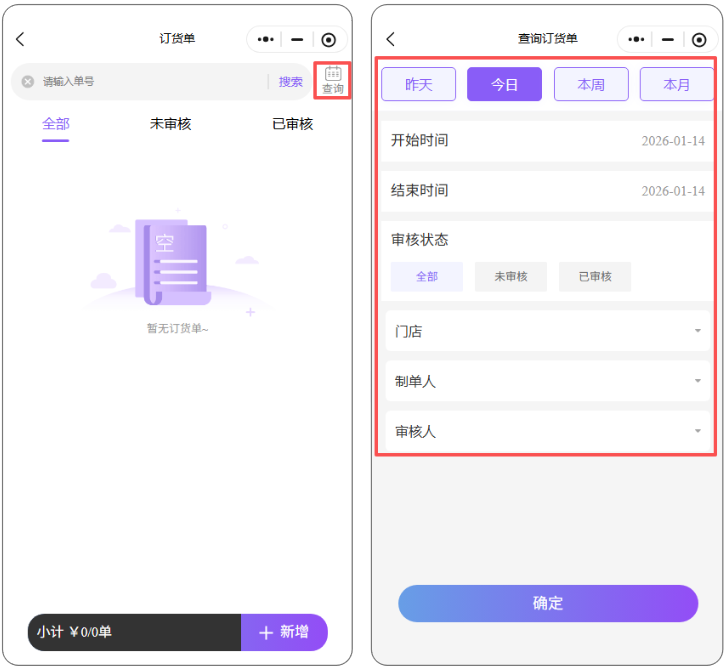Image resolution: width=727 pixels, height=668 pixels.
Task: Select 全部 under 审核状态 filter
Action: [x=426, y=277]
